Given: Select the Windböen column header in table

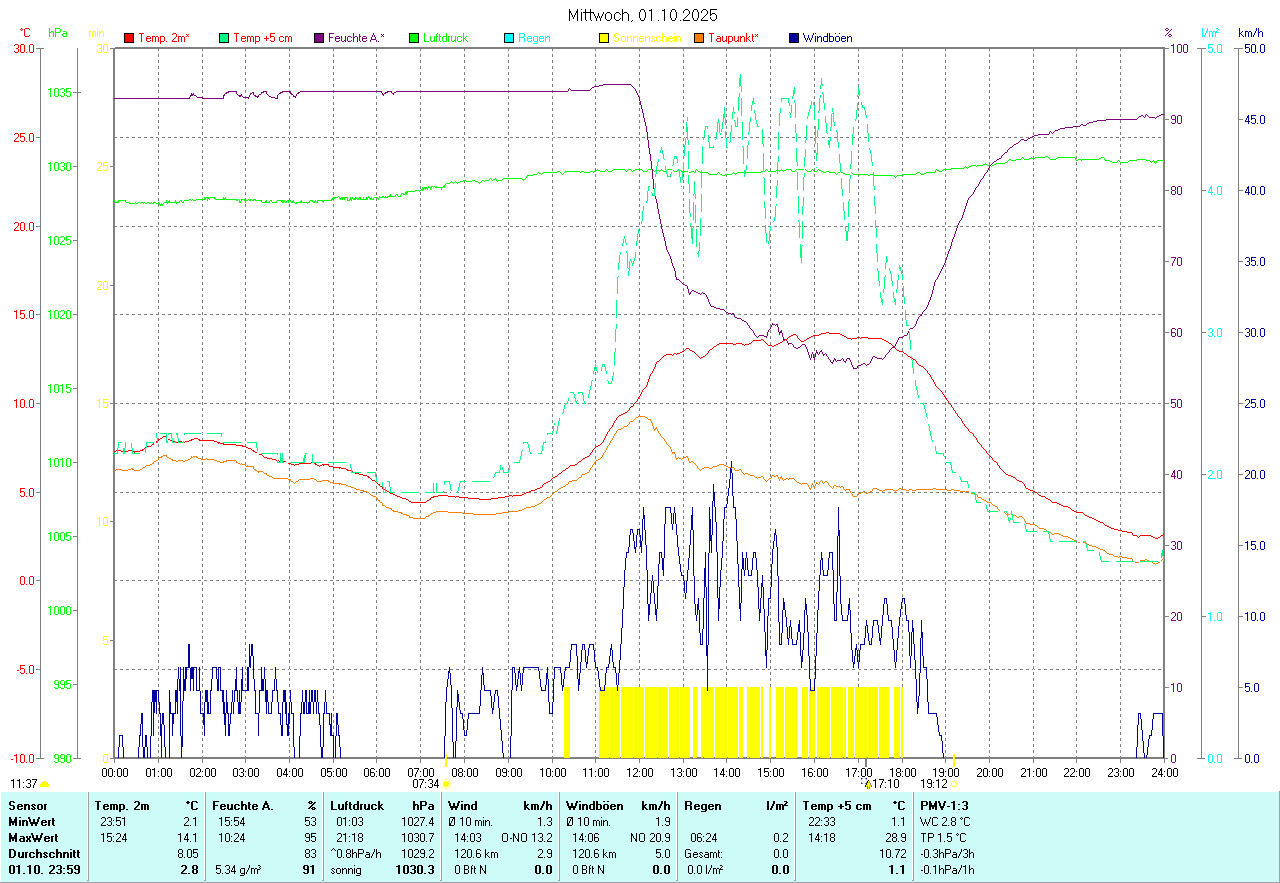Looking at the screenshot, I should click(594, 805).
